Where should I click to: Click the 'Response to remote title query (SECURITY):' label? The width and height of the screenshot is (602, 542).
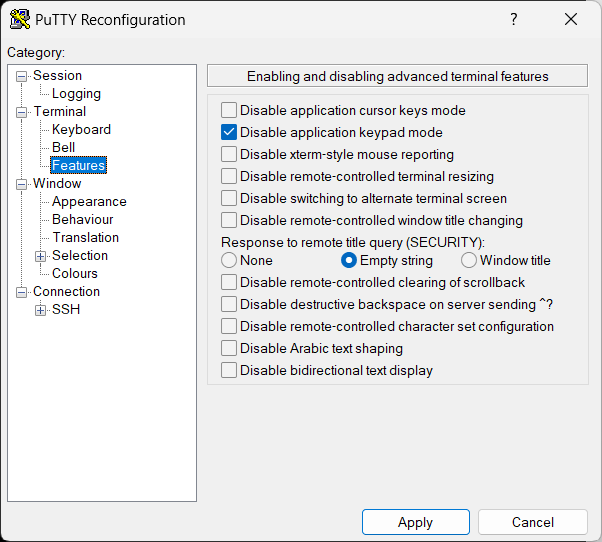[353, 243]
